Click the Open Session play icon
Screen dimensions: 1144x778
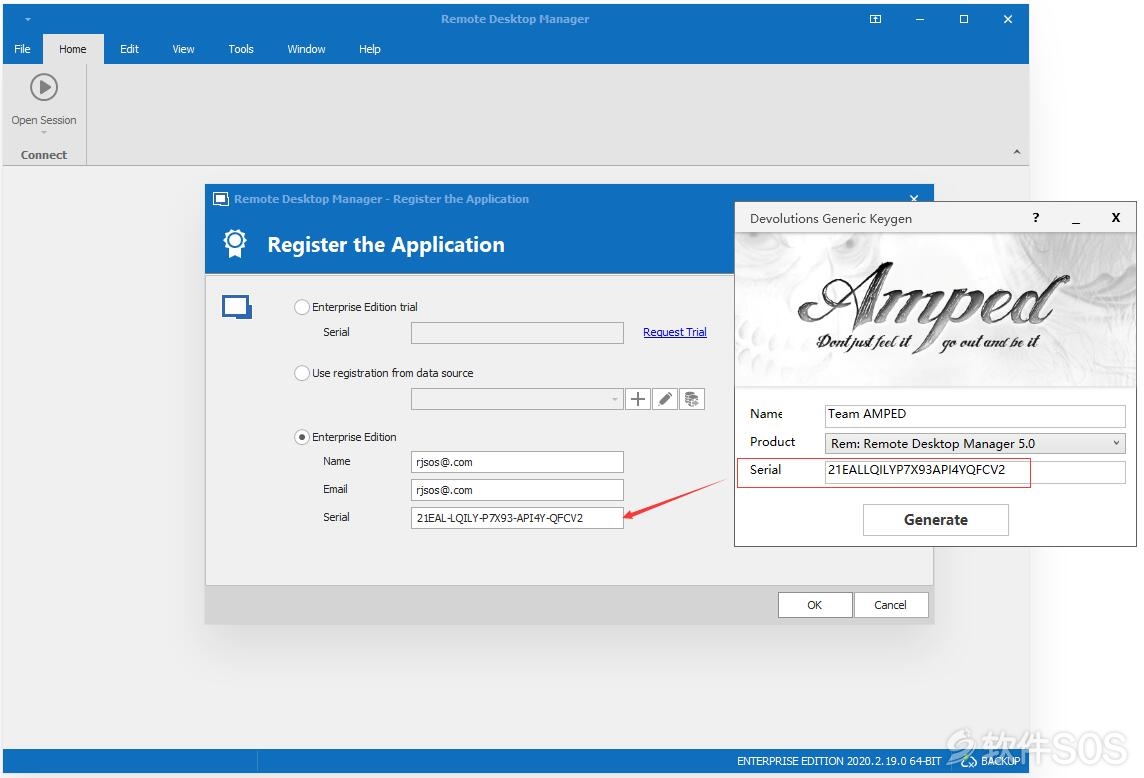point(44,88)
